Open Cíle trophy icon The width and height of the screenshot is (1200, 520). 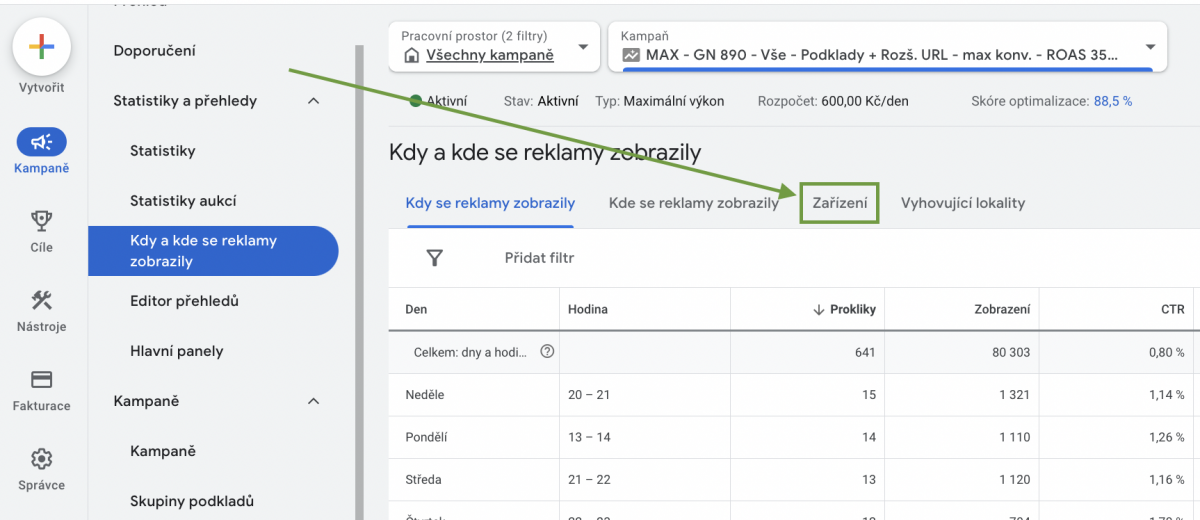pyautogui.click(x=41, y=220)
